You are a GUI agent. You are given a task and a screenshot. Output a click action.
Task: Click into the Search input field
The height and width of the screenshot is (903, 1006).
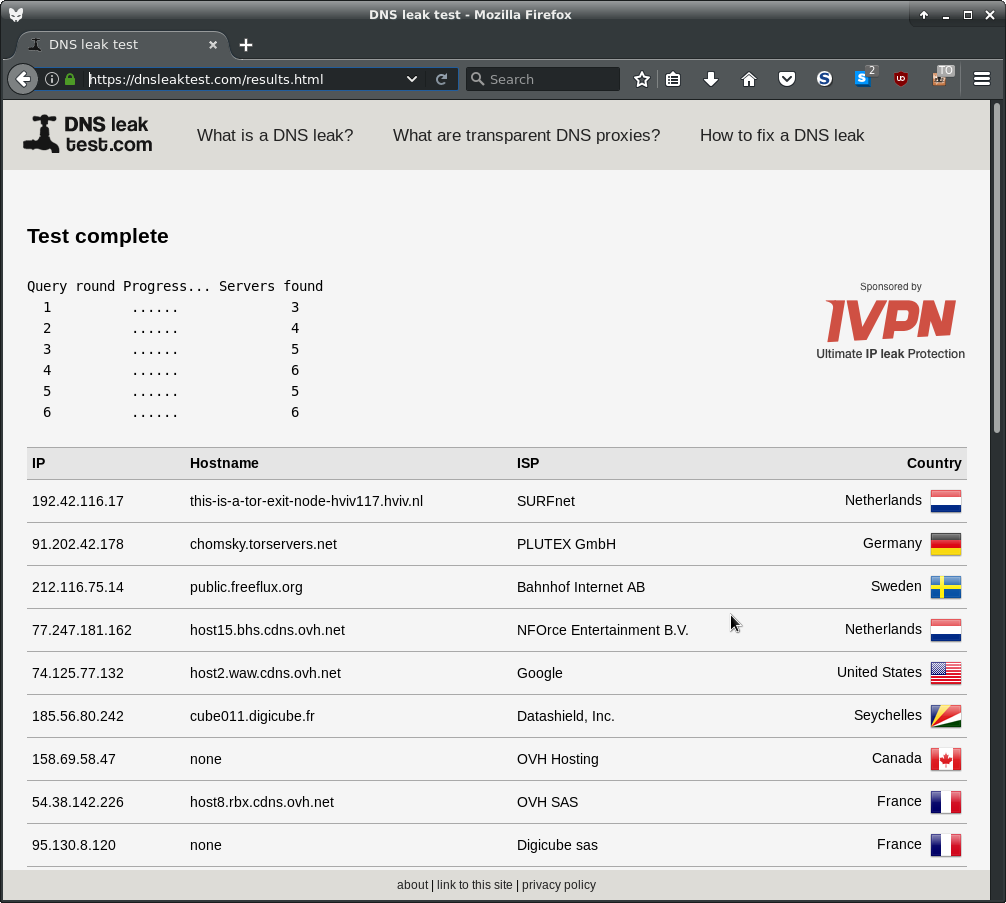click(x=550, y=79)
